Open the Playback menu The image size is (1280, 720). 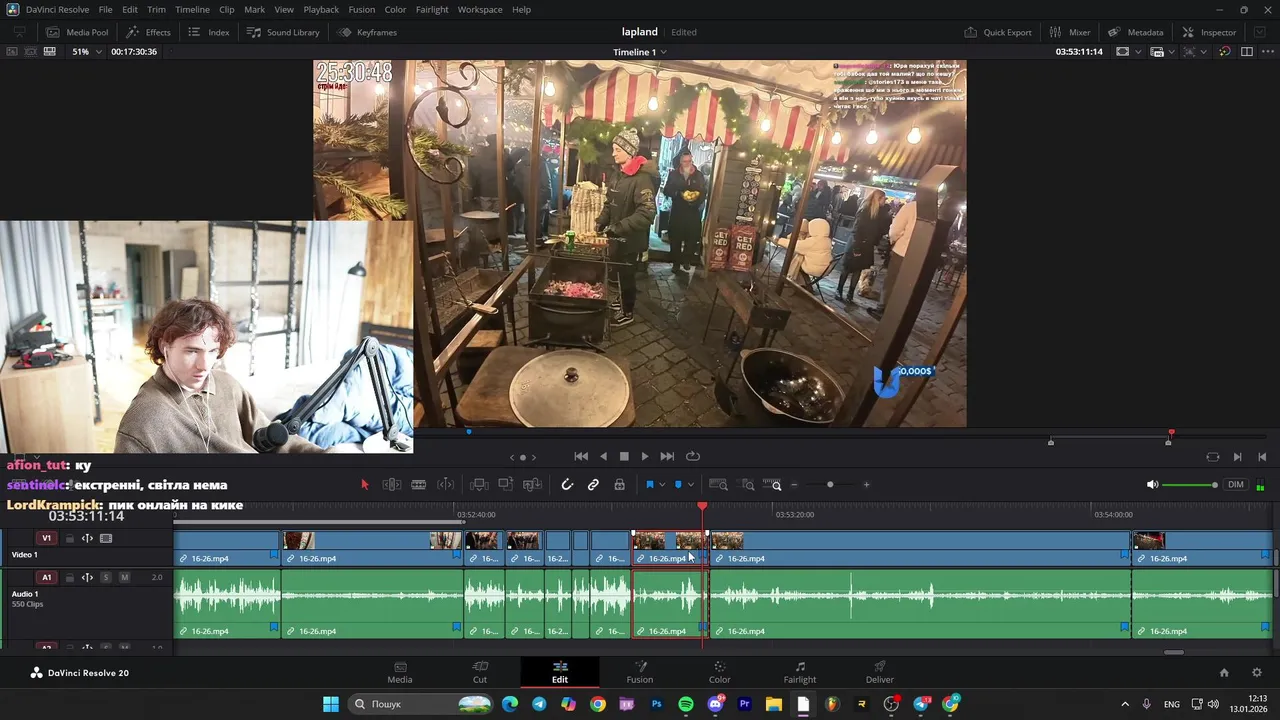pos(321,9)
